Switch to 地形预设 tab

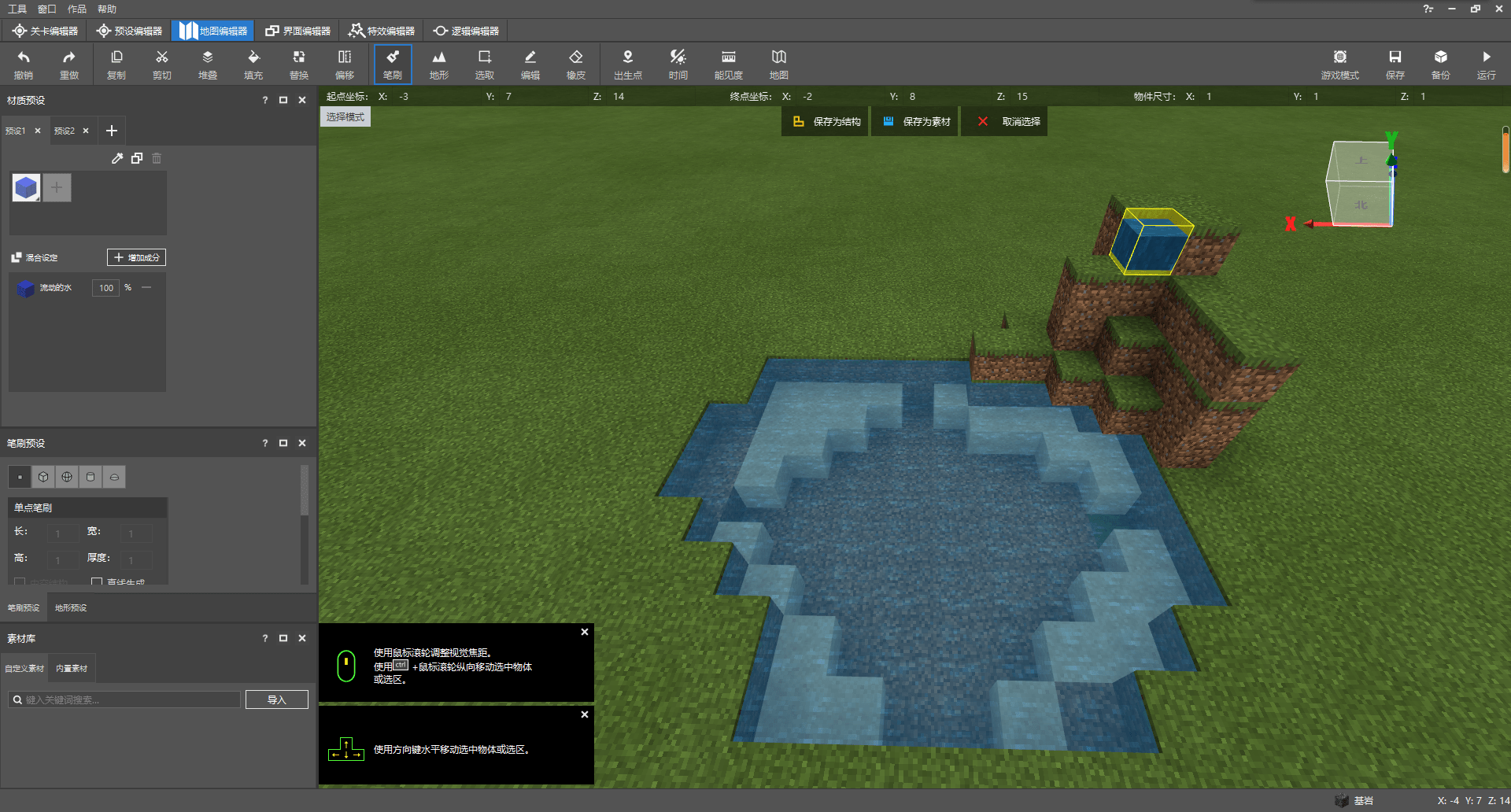click(71, 607)
